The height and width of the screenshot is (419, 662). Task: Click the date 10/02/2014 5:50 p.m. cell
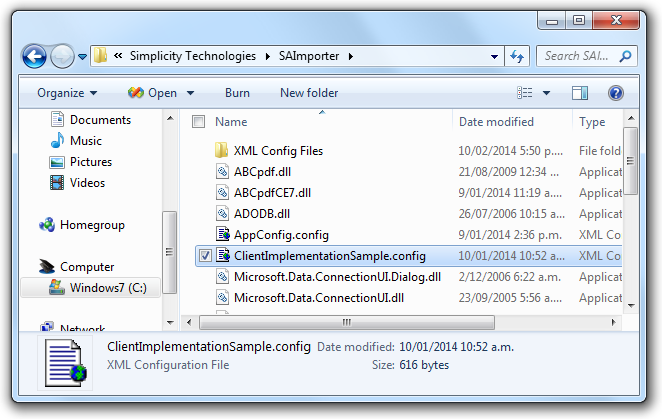pyautogui.click(x=510, y=151)
